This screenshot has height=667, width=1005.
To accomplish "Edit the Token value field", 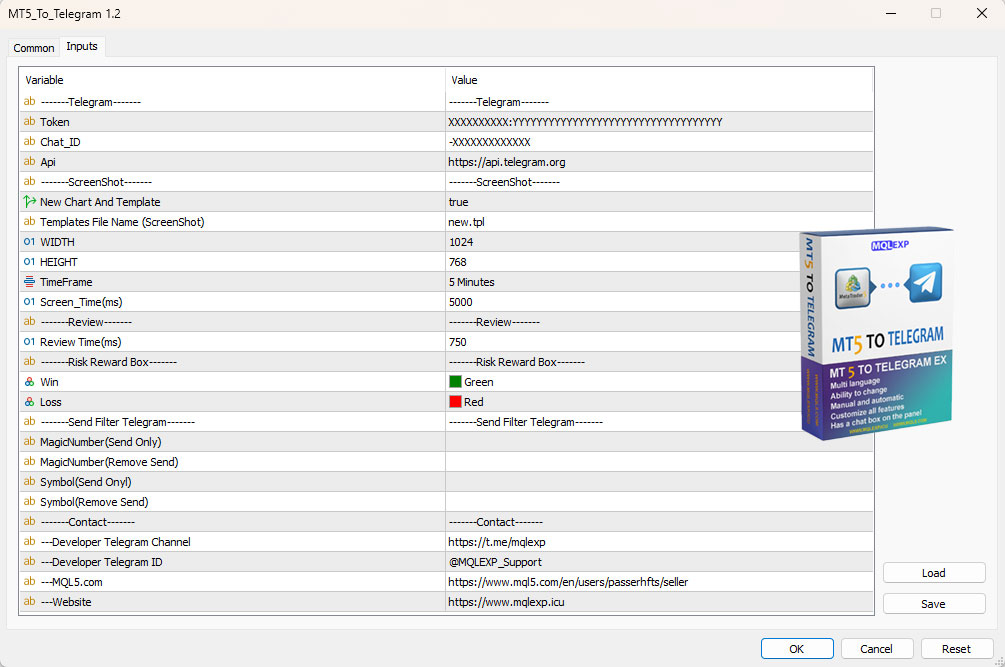I will pos(659,122).
